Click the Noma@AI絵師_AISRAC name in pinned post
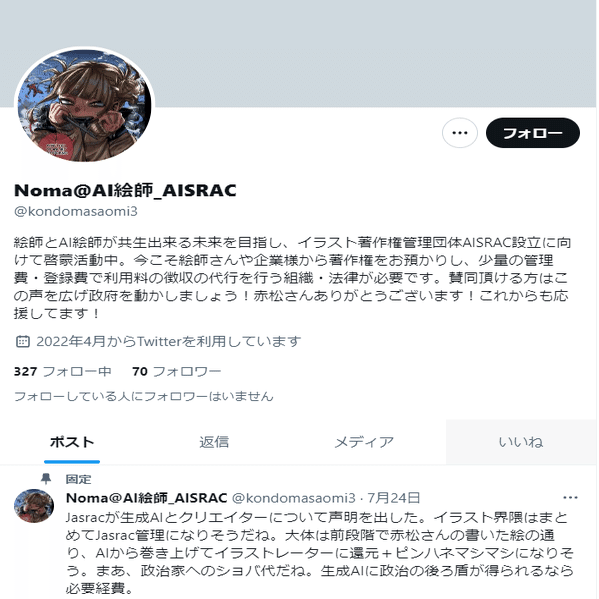The image size is (599, 599). [147, 498]
